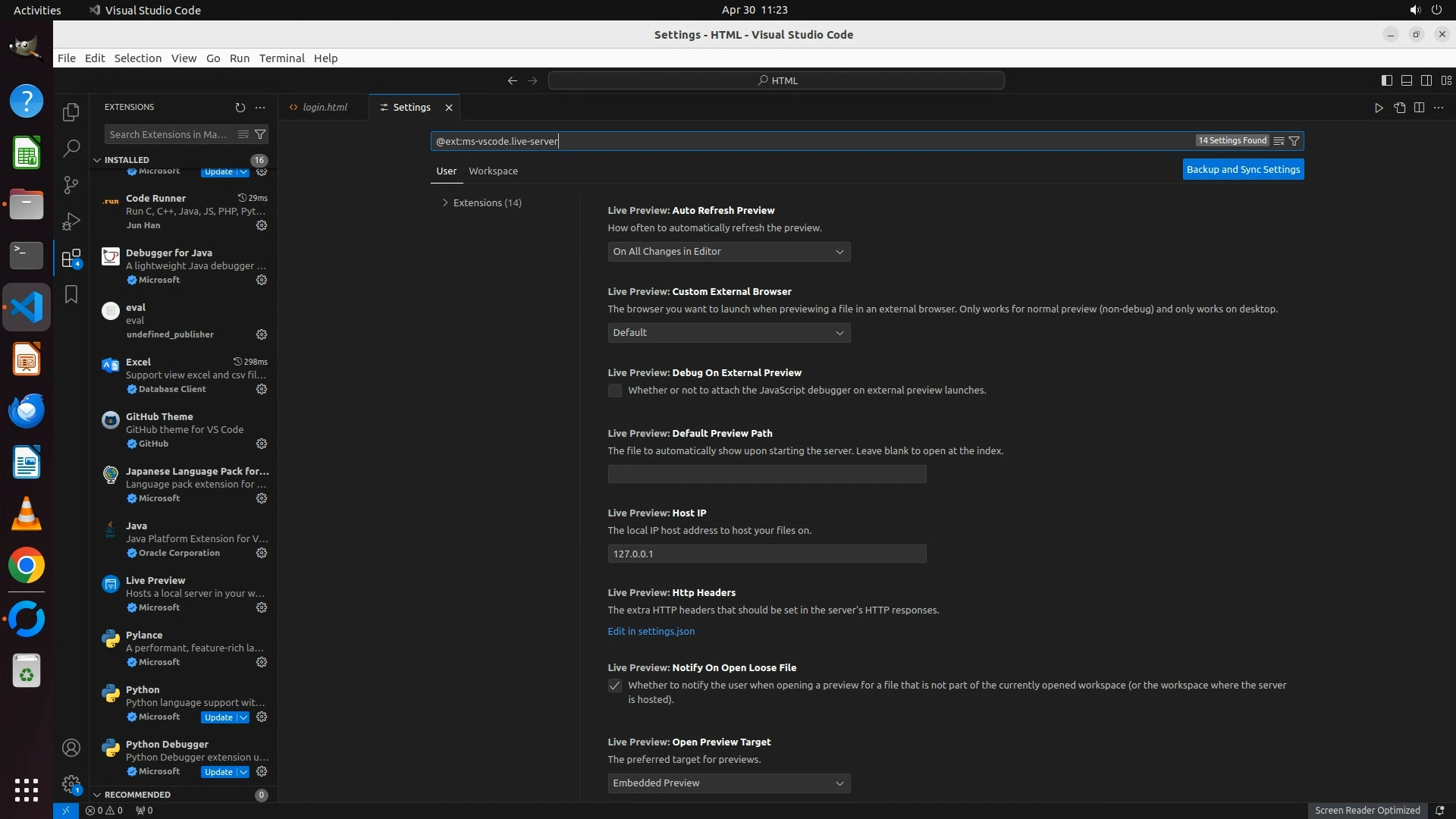The height and width of the screenshot is (819, 1456).
Task: Switch to the Workspace settings tab
Action: click(x=493, y=171)
